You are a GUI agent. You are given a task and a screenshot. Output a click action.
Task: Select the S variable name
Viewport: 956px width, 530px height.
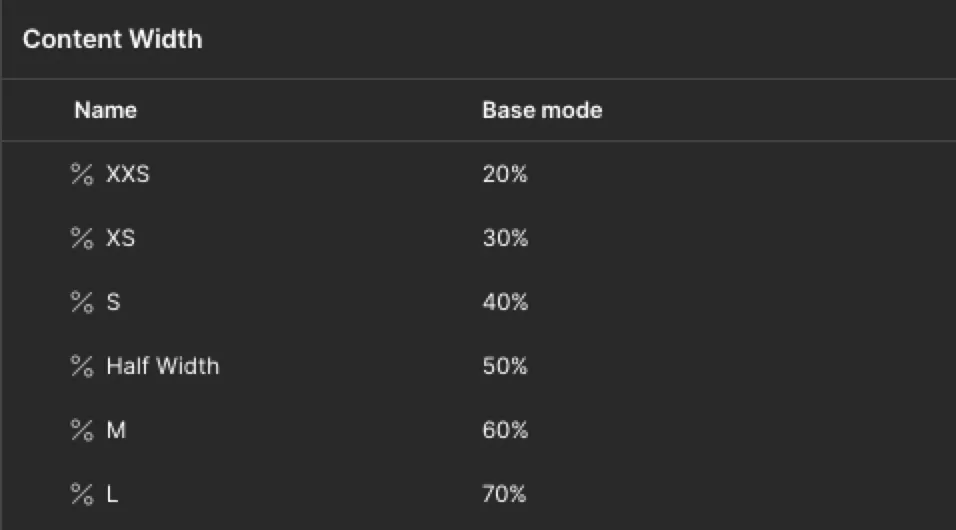click(x=113, y=303)
